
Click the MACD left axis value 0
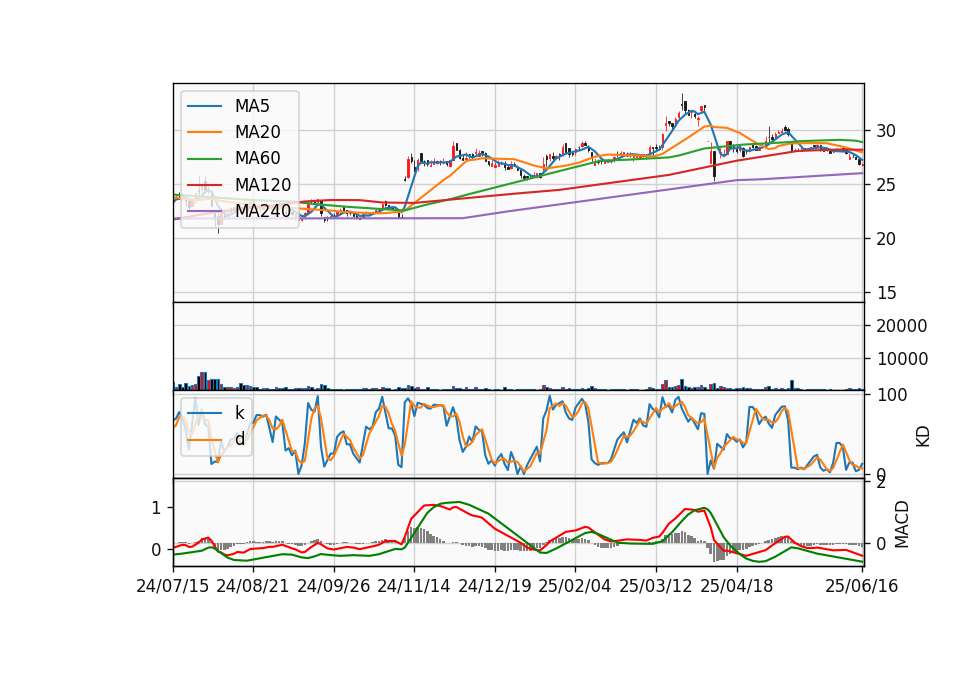coord(157,550)
